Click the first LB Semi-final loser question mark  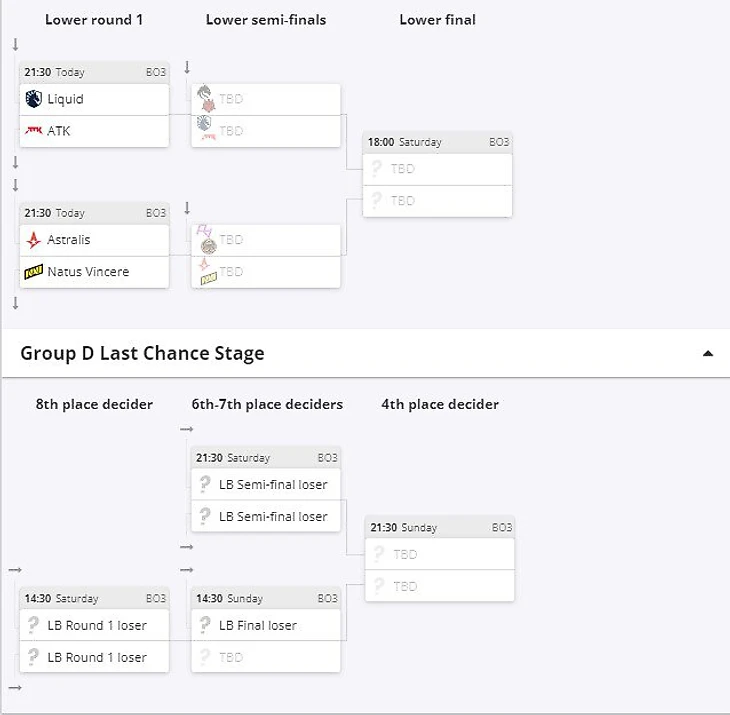click(x=205, y=485)
